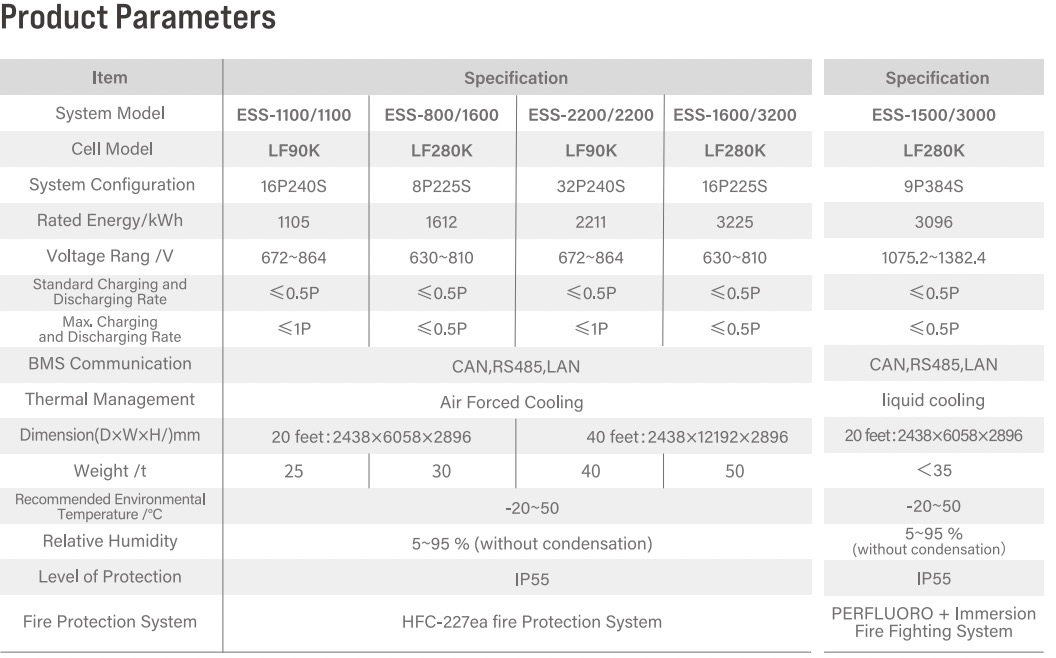The height and width of the screenshot is (658, 1056).
Task: Click the ESS-2200/2200 model cell
Action: (590, 115)
